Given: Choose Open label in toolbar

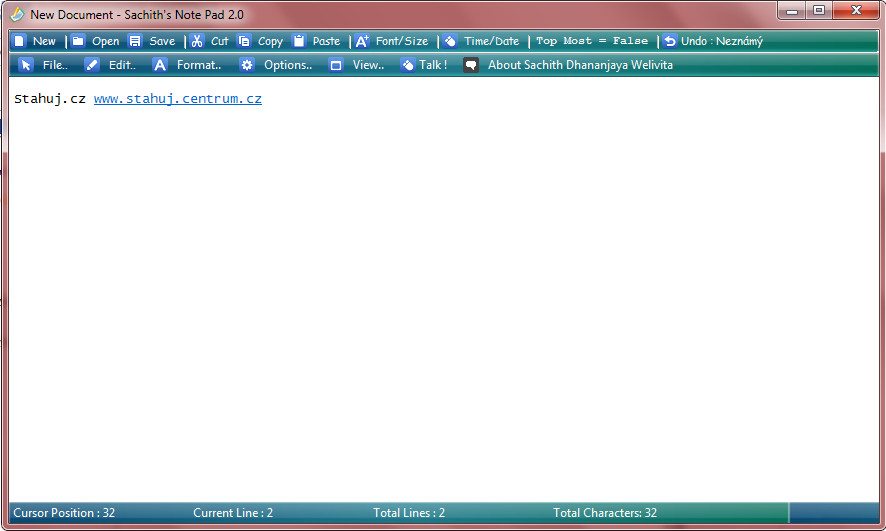Looking at the screenshot, I should [106, 41].
